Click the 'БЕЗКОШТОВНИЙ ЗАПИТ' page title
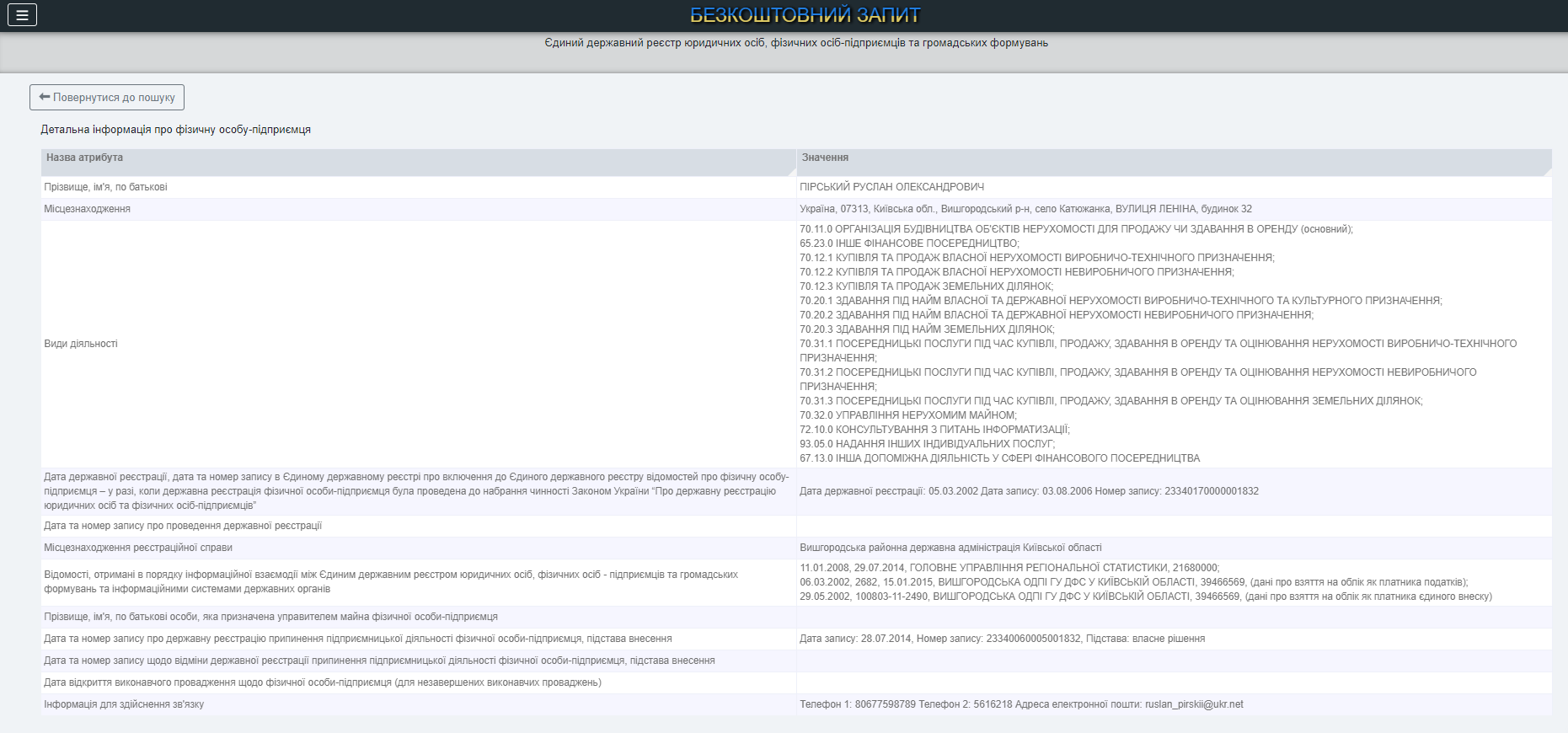 [x=805, y=15]
